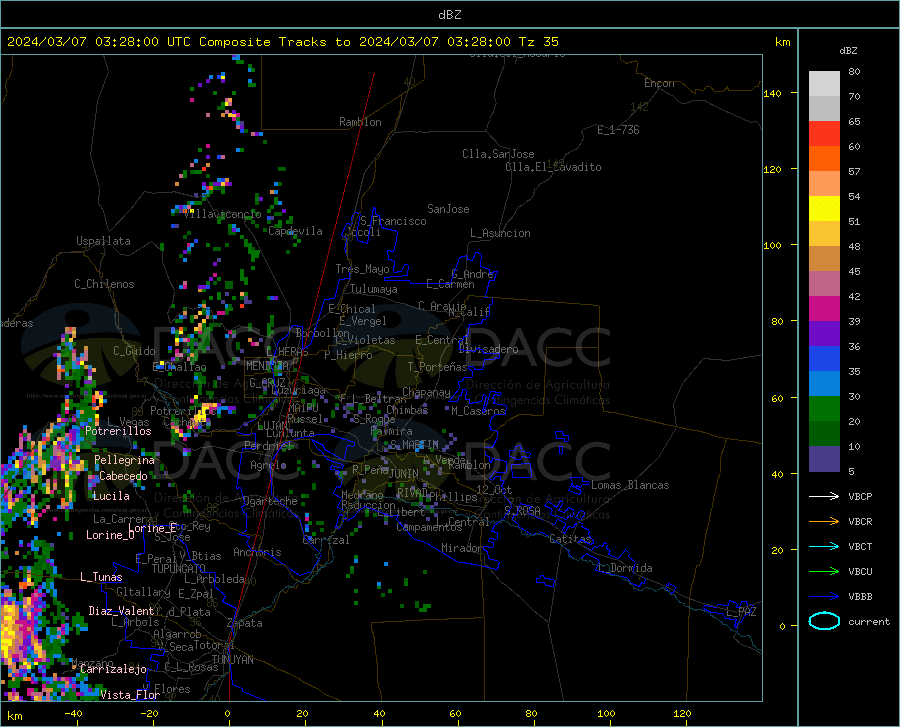This screenshot has height=727, width=900.
Task: Click the 'Ramblon' label near top
Action: [x=360, y=122]
